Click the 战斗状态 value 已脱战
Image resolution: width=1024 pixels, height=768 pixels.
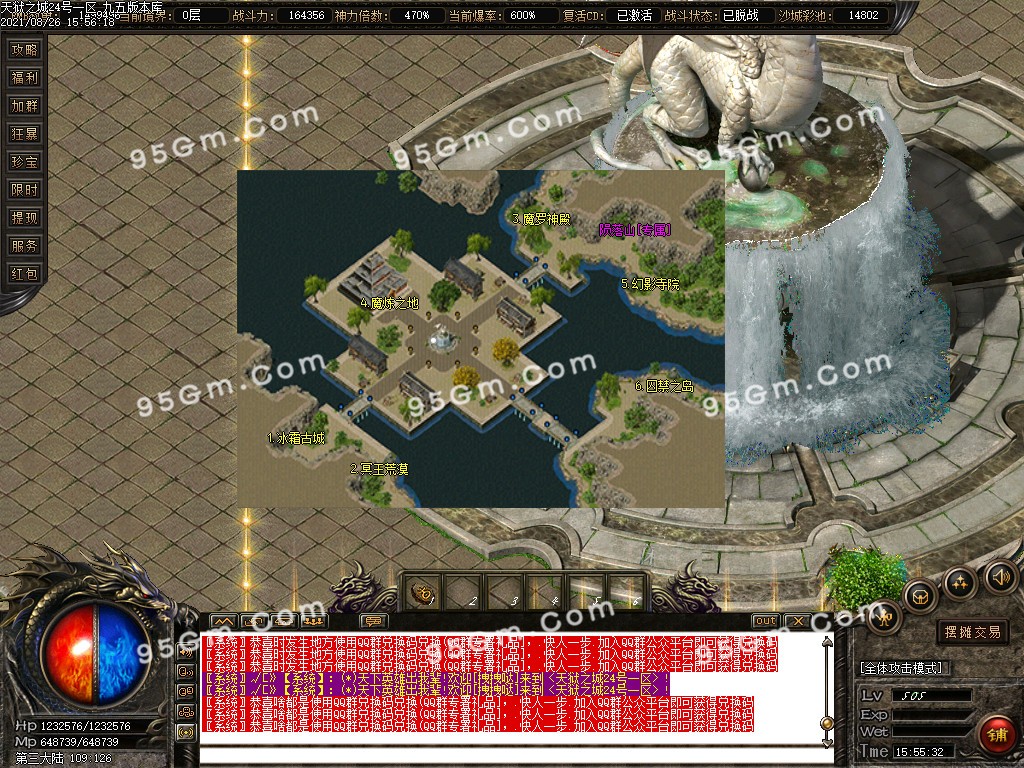tap(741, 15)
